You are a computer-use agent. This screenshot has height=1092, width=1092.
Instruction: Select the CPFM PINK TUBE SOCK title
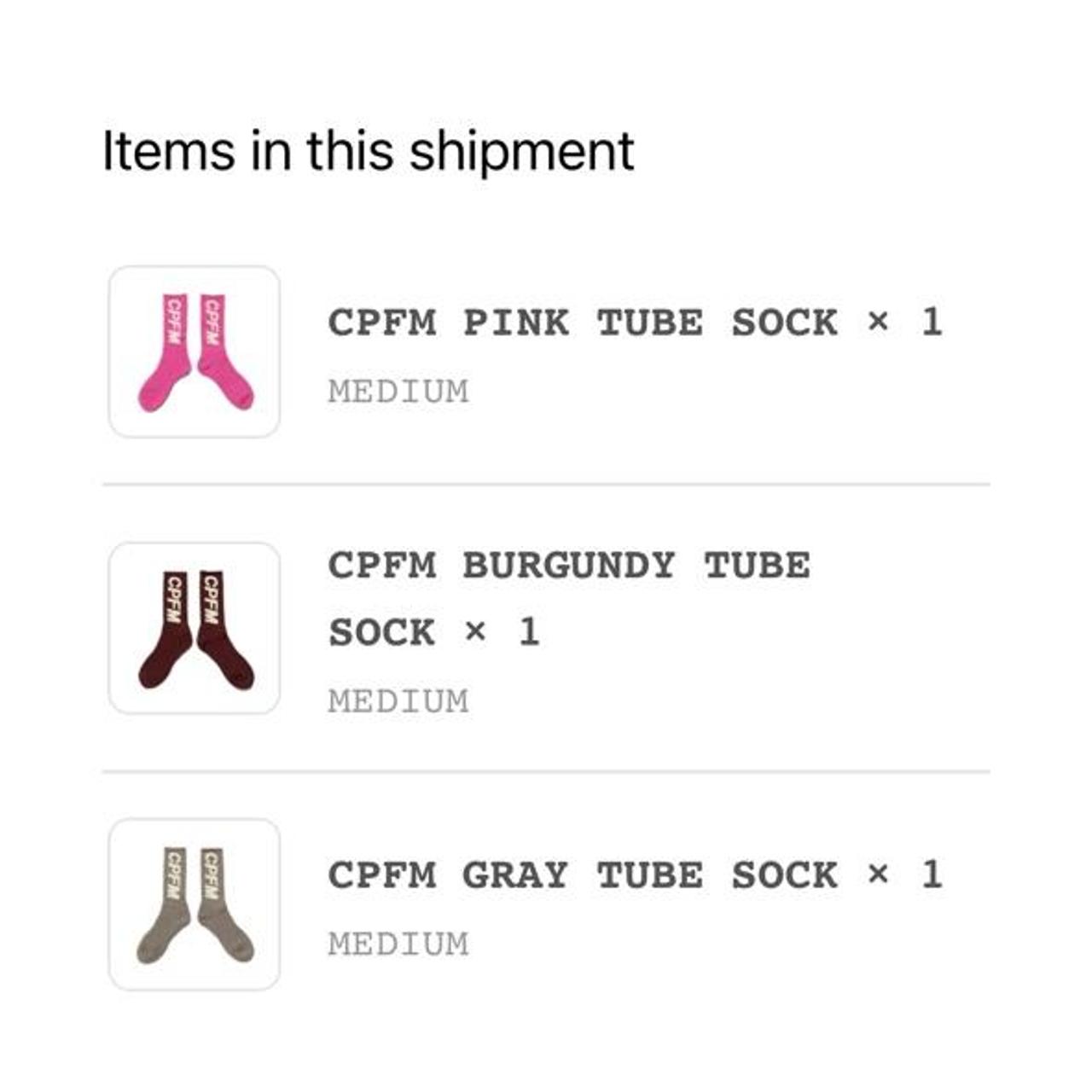point(583,323)
